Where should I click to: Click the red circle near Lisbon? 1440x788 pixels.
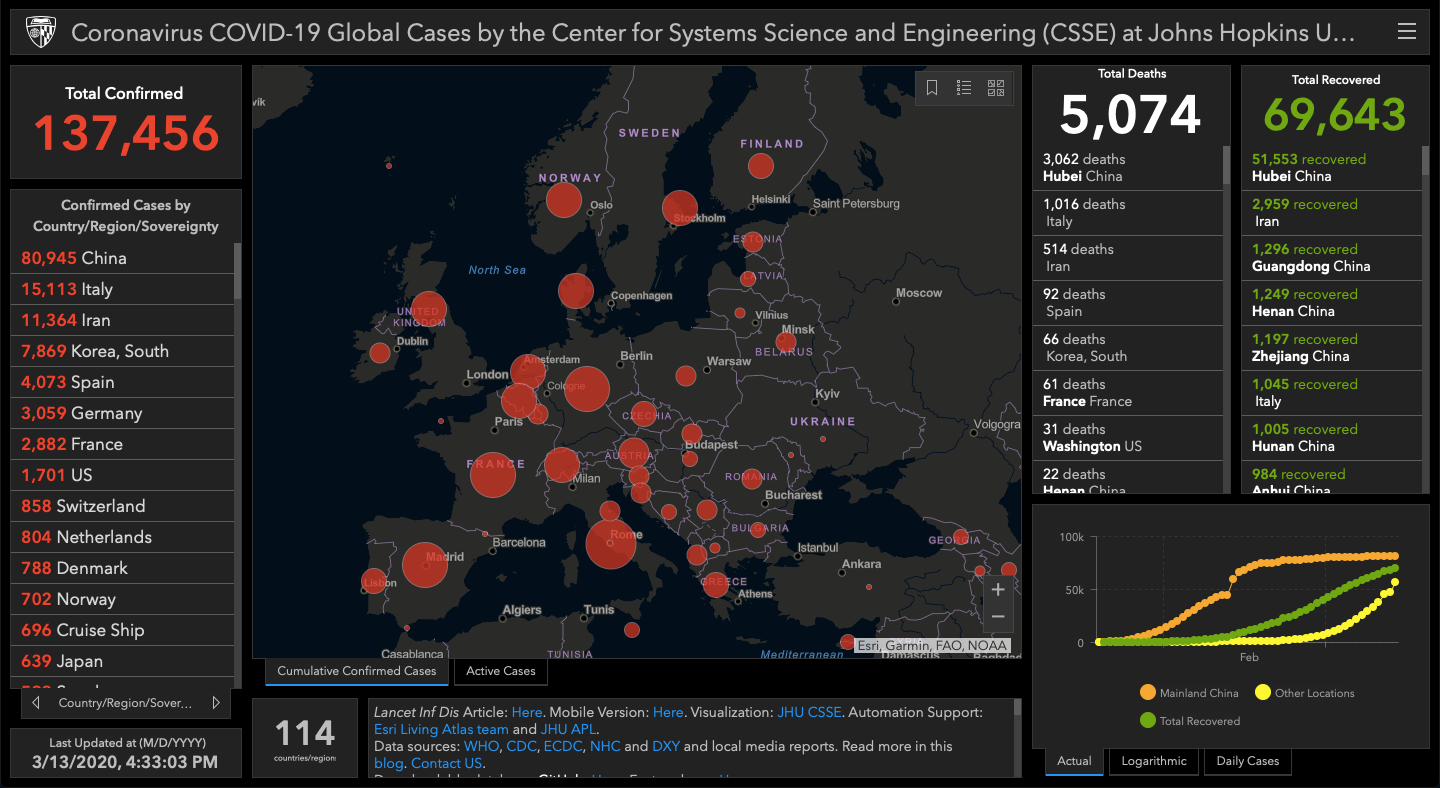pyautogui.click(x=374, y=581)
